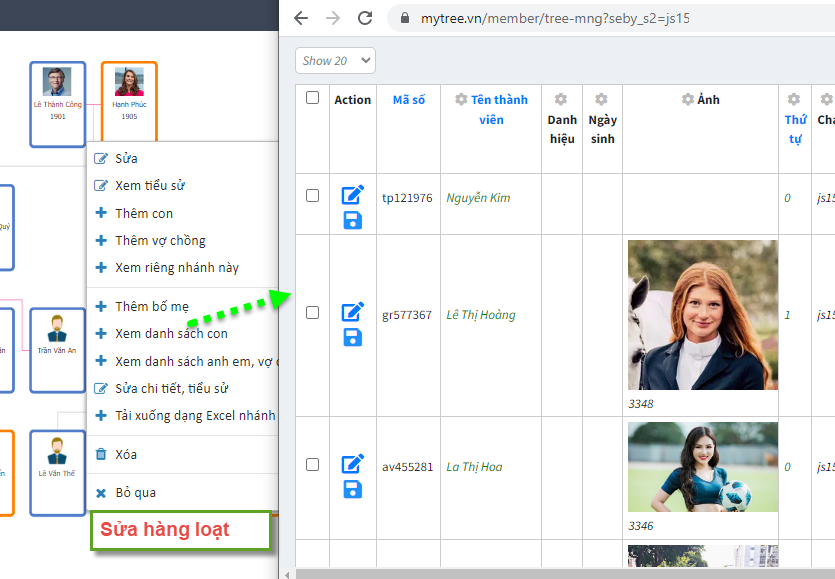Image resolution: width=835 pixels, height=579 pixels.
Task: Check the checkbox for row tp121976
Action: tap(313, 196)
